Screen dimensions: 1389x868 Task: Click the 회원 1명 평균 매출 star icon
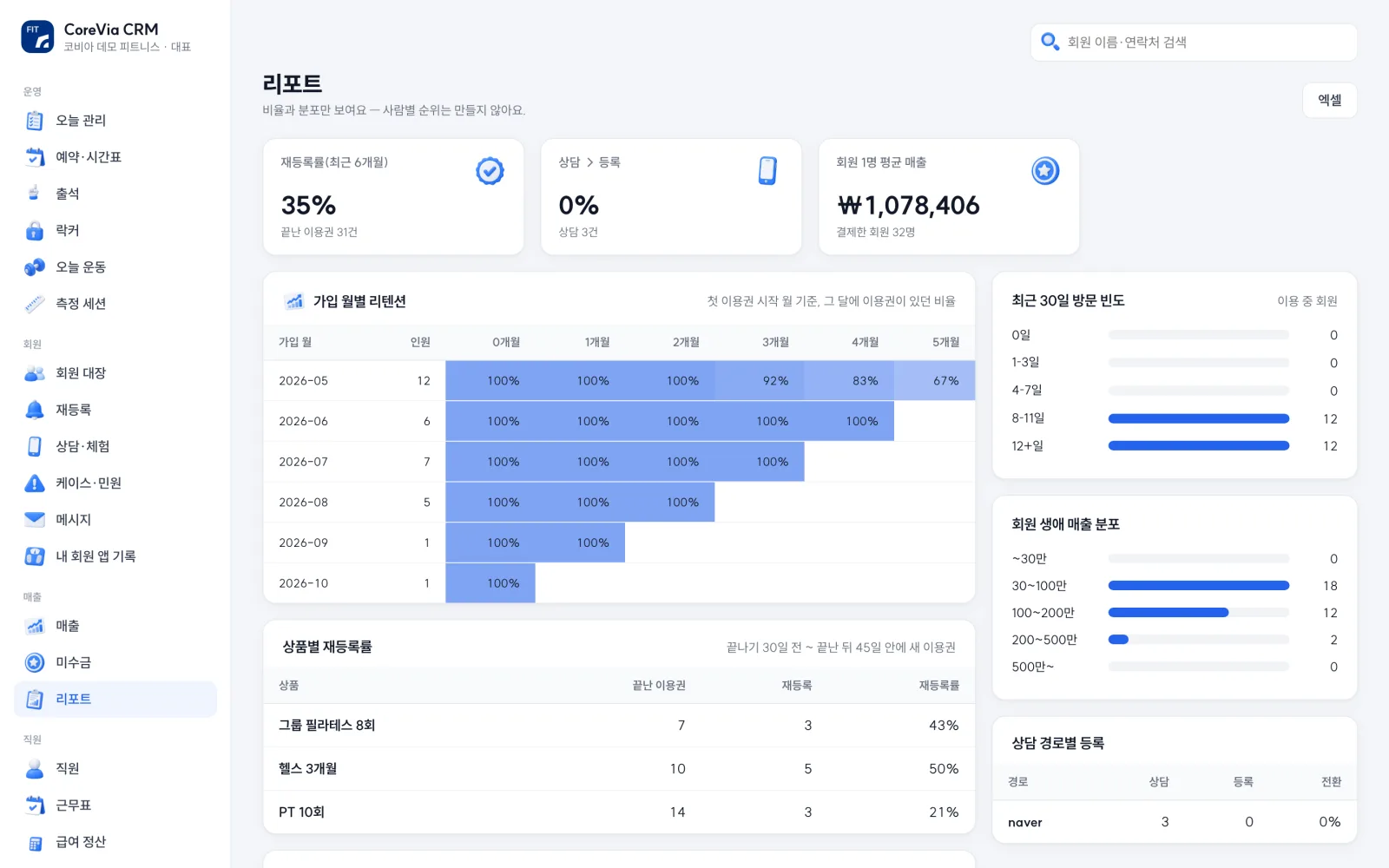pos(1045,171)
